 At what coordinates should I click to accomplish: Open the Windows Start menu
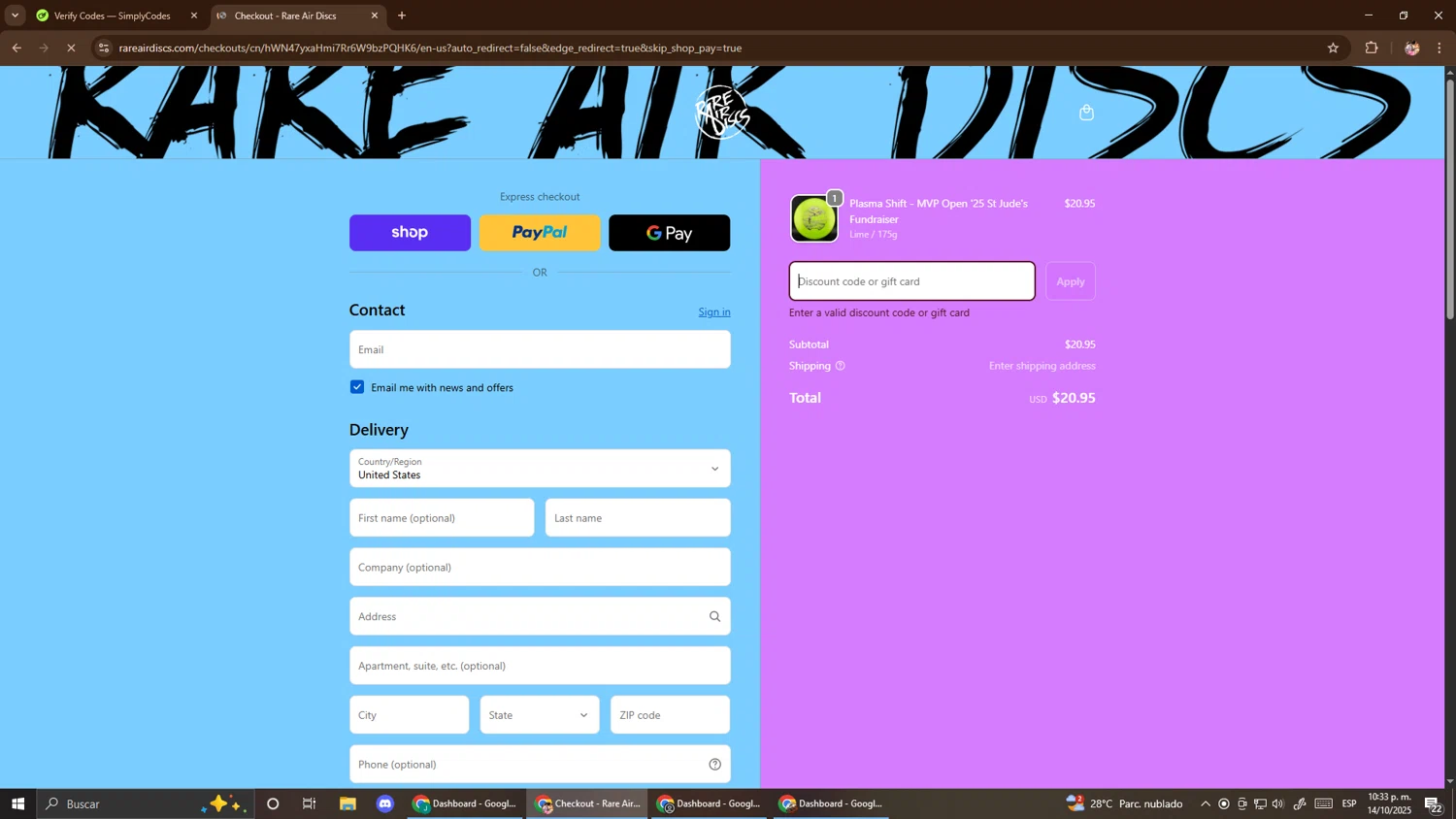pos(17,803)
